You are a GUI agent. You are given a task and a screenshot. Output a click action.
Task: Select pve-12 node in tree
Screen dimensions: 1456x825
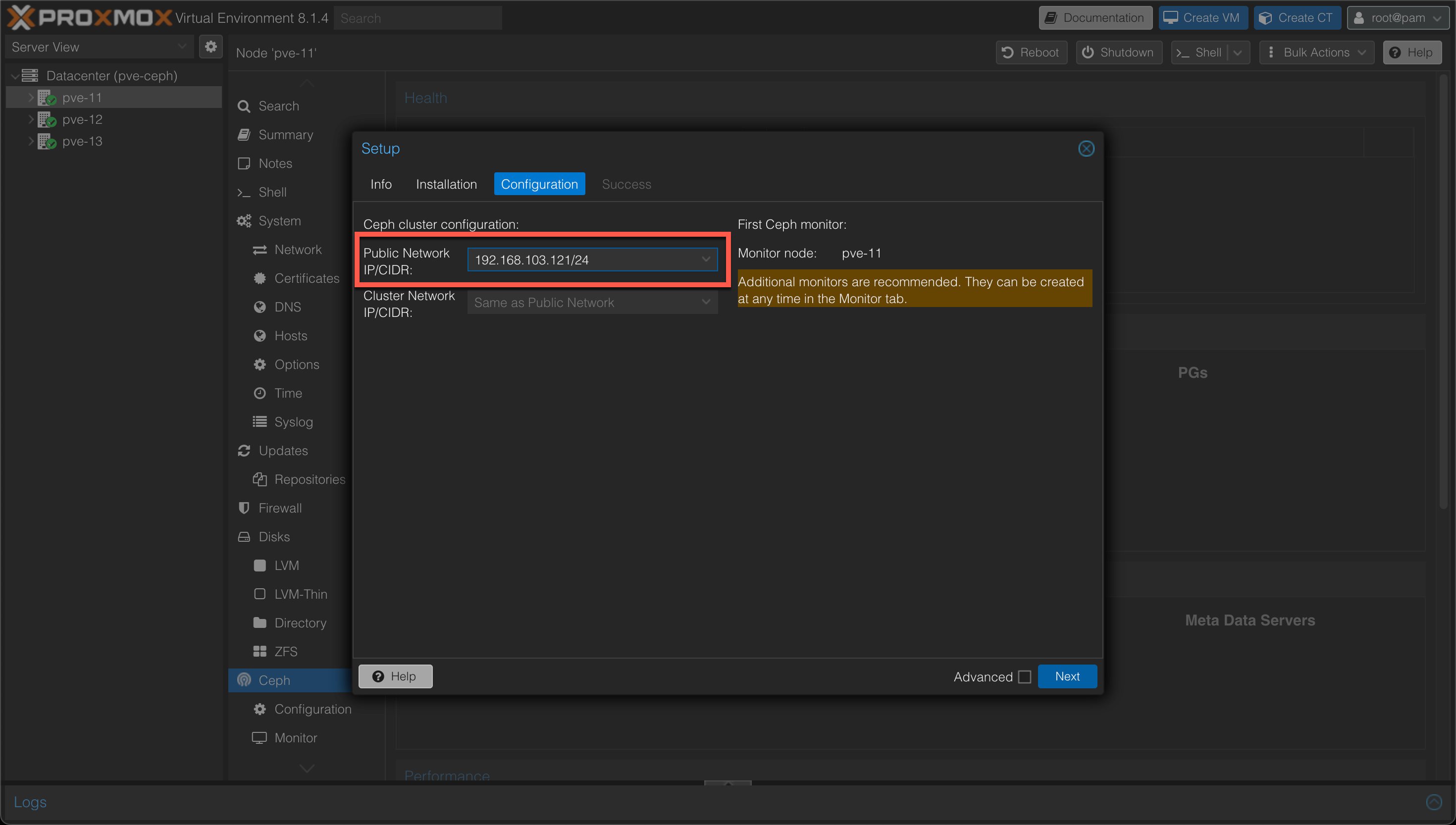(83, 119)
